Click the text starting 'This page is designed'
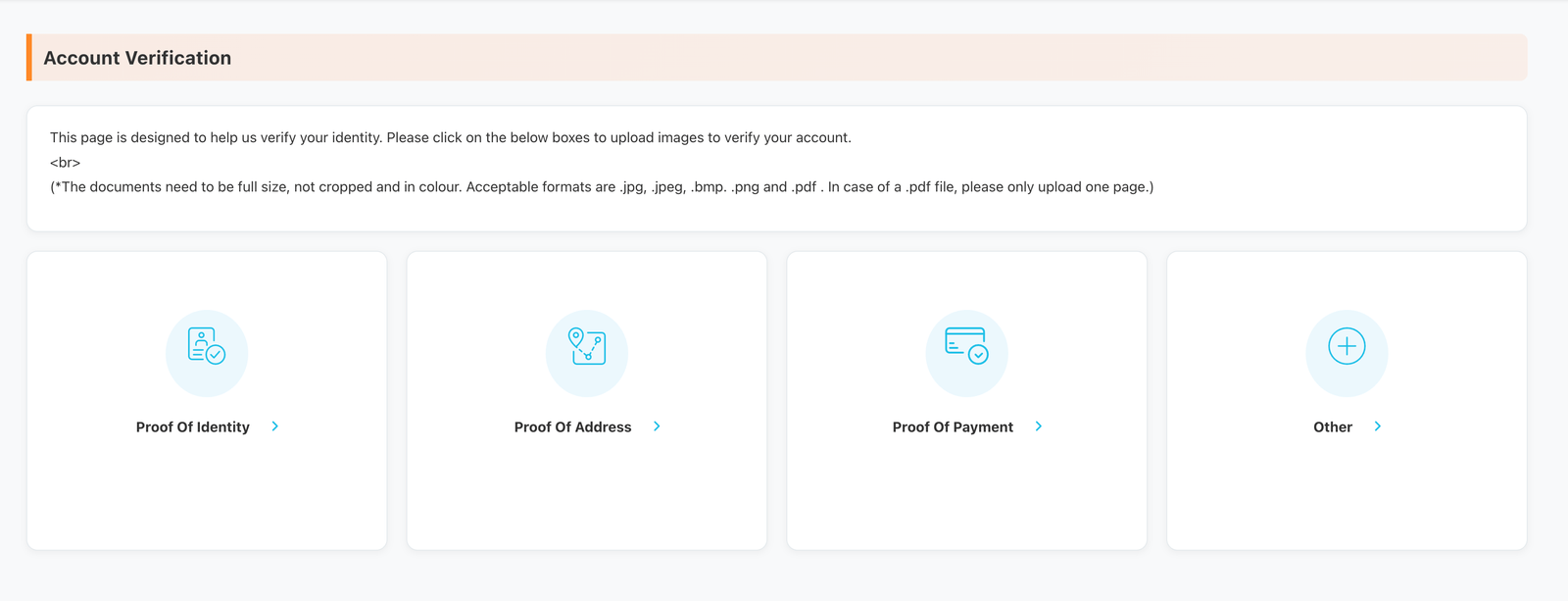 (451, 137)
